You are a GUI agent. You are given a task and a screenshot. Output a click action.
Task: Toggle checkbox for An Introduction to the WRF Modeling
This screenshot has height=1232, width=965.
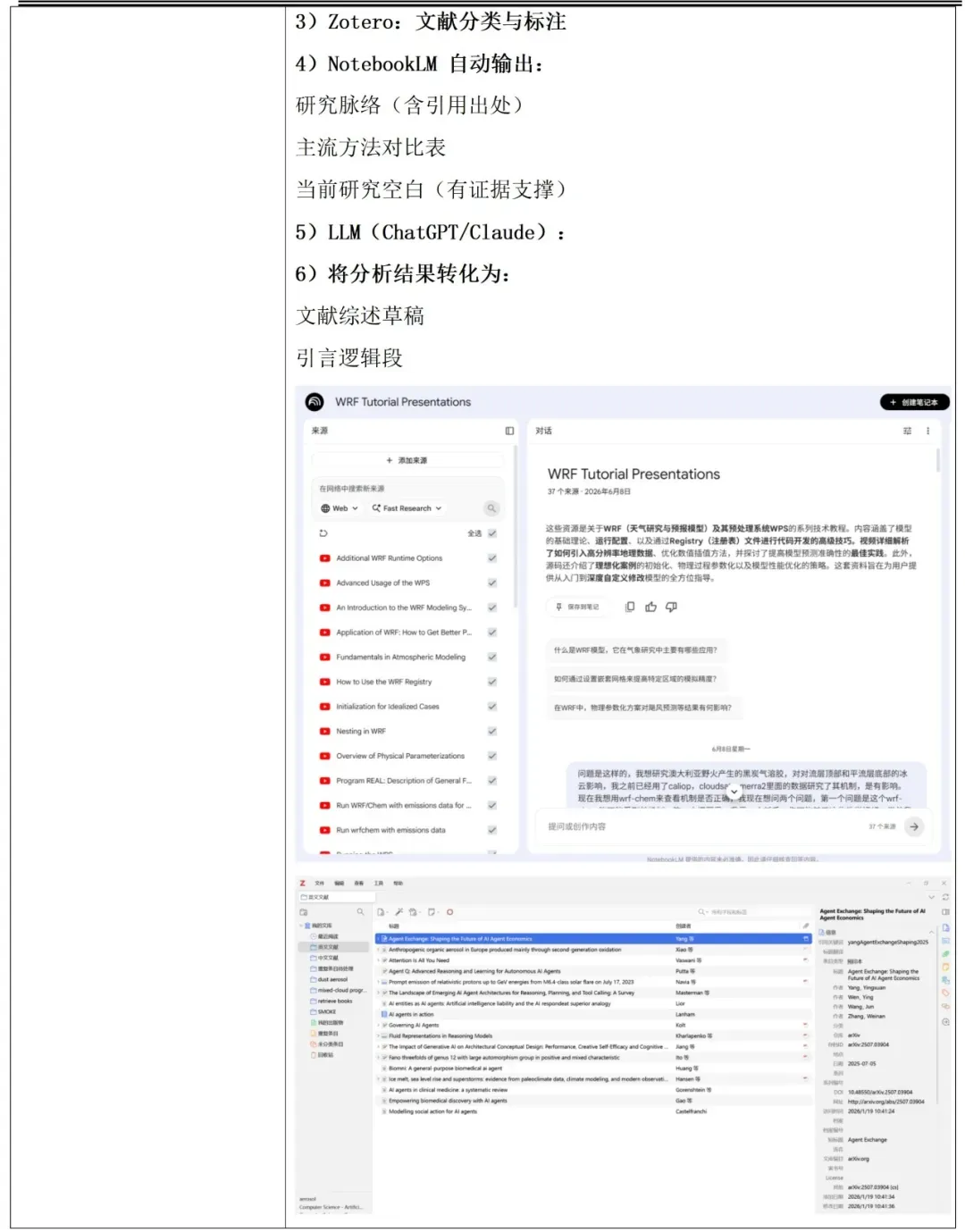(492, 608)
